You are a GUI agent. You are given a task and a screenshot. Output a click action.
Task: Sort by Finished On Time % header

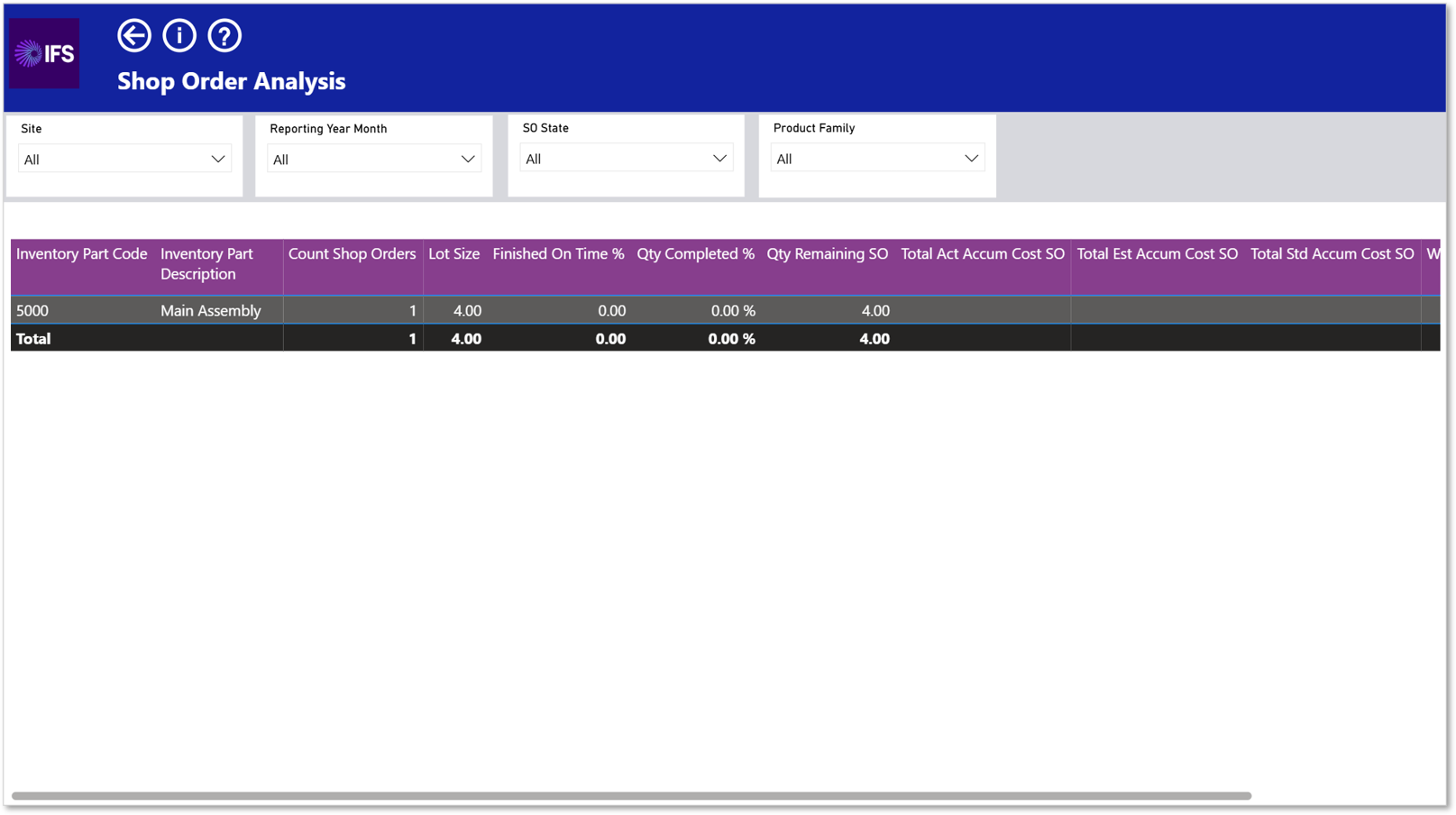[x=558, y=254]
